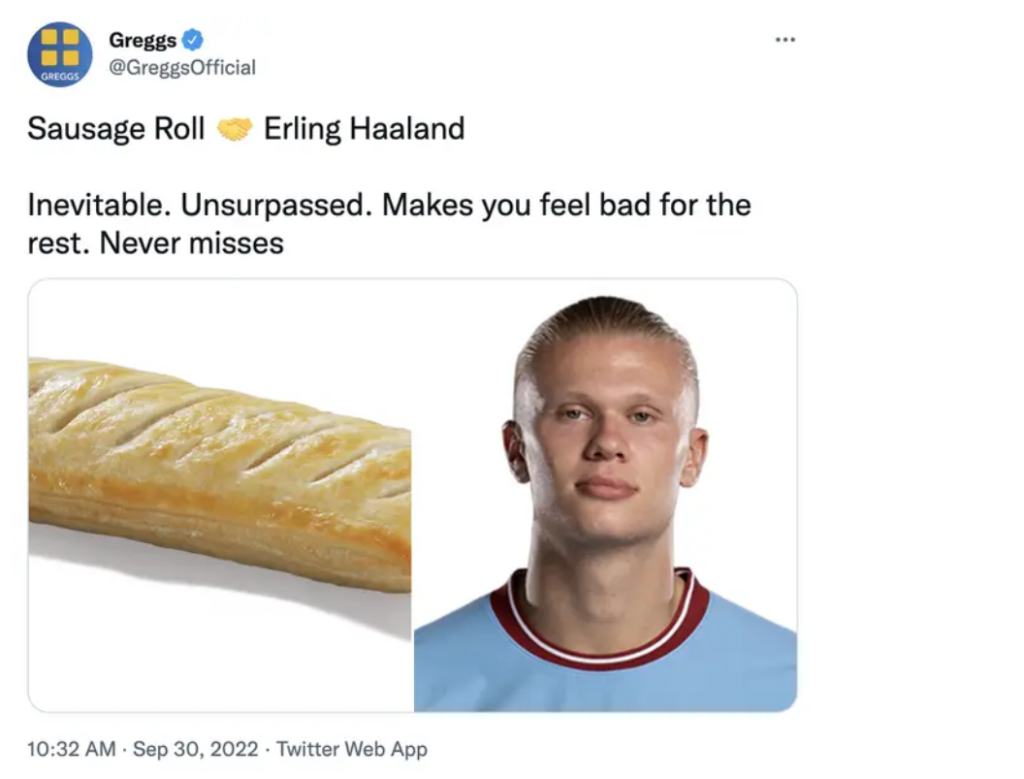The height and width of the screenshot is (779, 1024).
Task: Open the Greggs display name link
Action: 142,40
